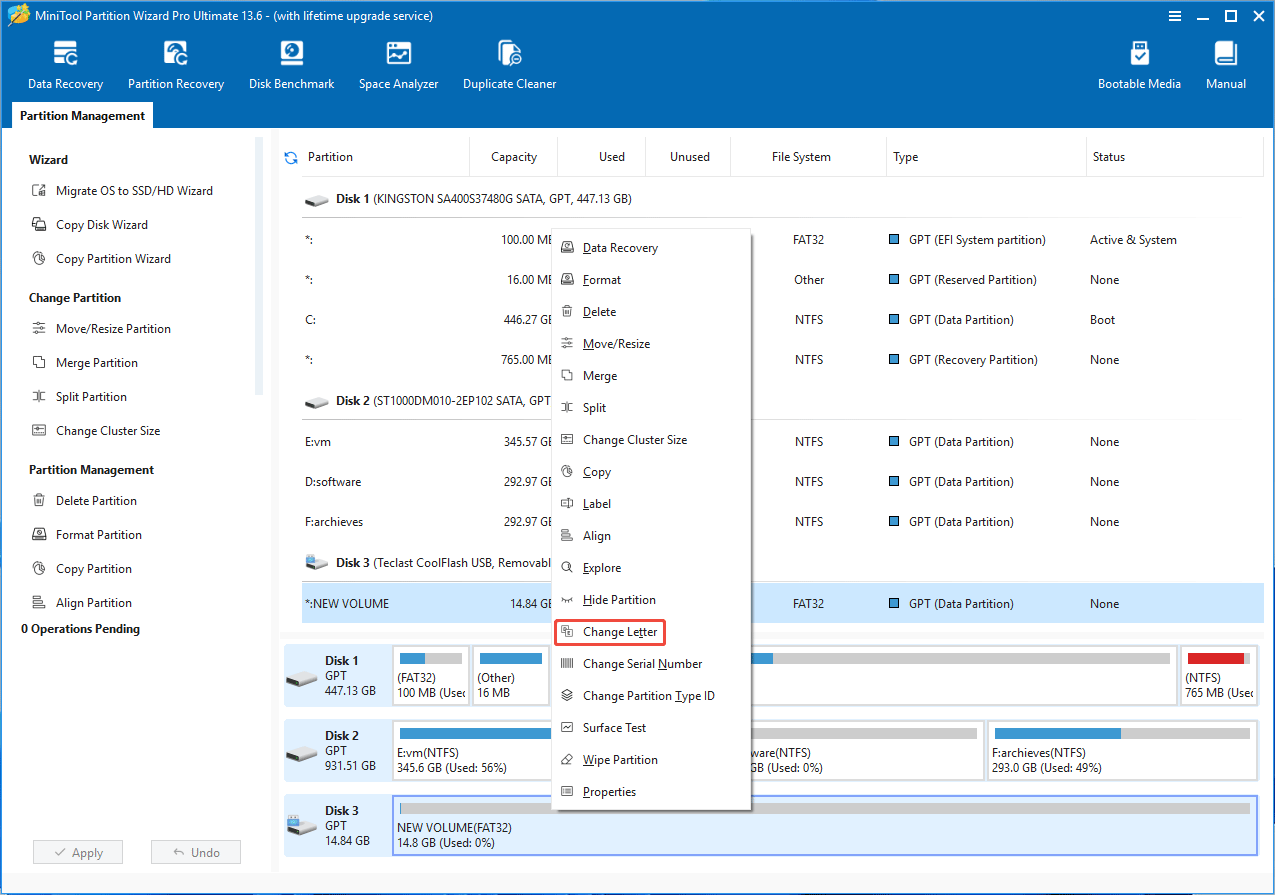Select the *:NEW VOLUME partition row
1275x895 pixels.
783,604
